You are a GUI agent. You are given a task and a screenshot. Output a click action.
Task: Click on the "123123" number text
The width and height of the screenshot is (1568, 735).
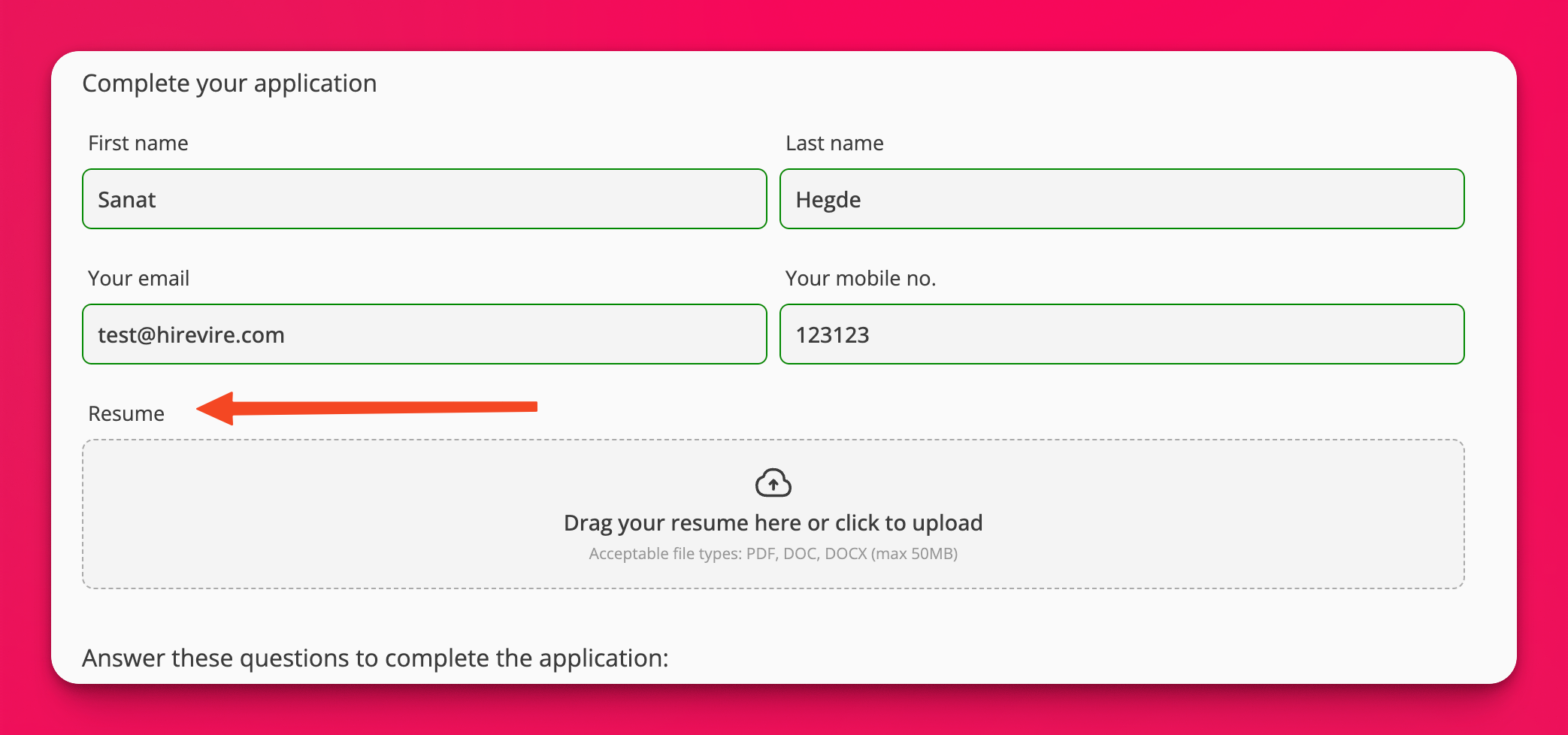(x=832, y=334)
